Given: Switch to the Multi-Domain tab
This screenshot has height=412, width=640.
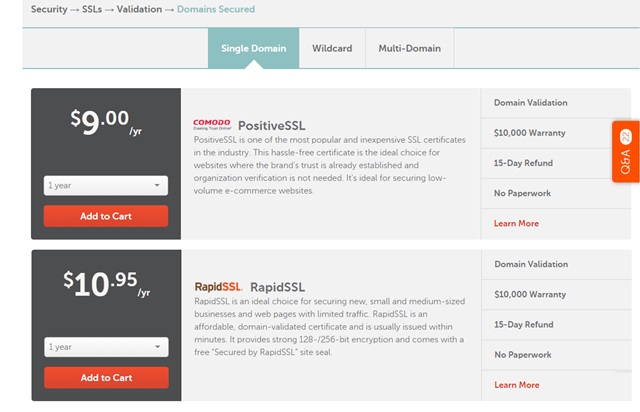Looking at the screenshot, I should pos(409,48).
